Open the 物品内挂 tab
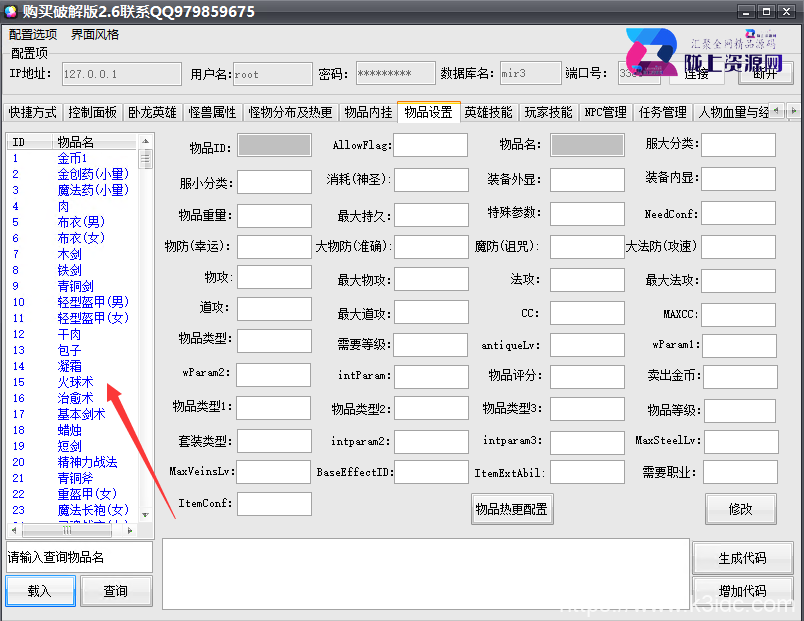Viewport: 804px width, 621px height. point(368,112)
